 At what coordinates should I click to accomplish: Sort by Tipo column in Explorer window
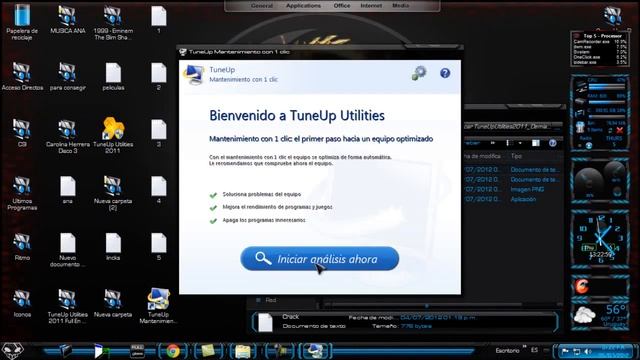tap(516, 156)
